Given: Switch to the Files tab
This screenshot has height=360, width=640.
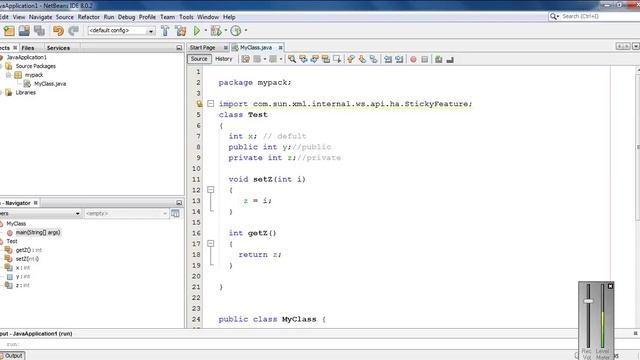Looking at the screenshot, I should (x=28, y=48).
